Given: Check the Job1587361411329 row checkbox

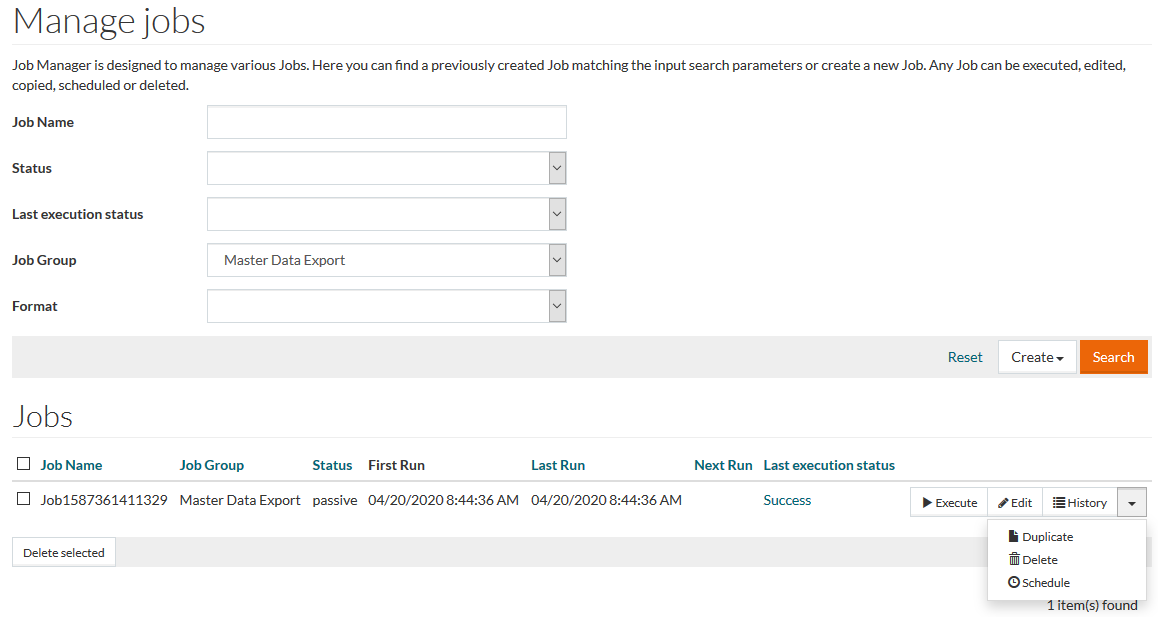Looking at the screenshot, I should 24,499.
